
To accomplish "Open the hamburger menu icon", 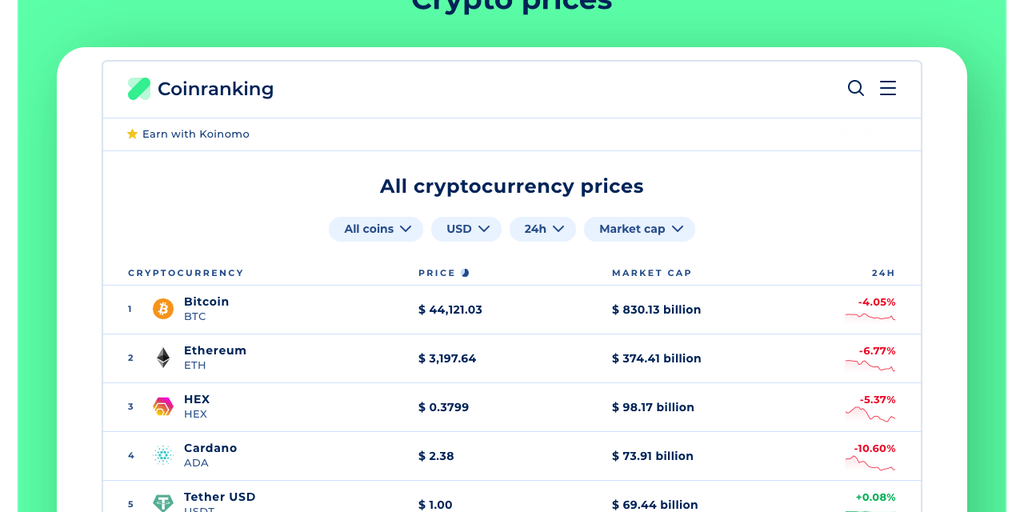I will point(888,88).
